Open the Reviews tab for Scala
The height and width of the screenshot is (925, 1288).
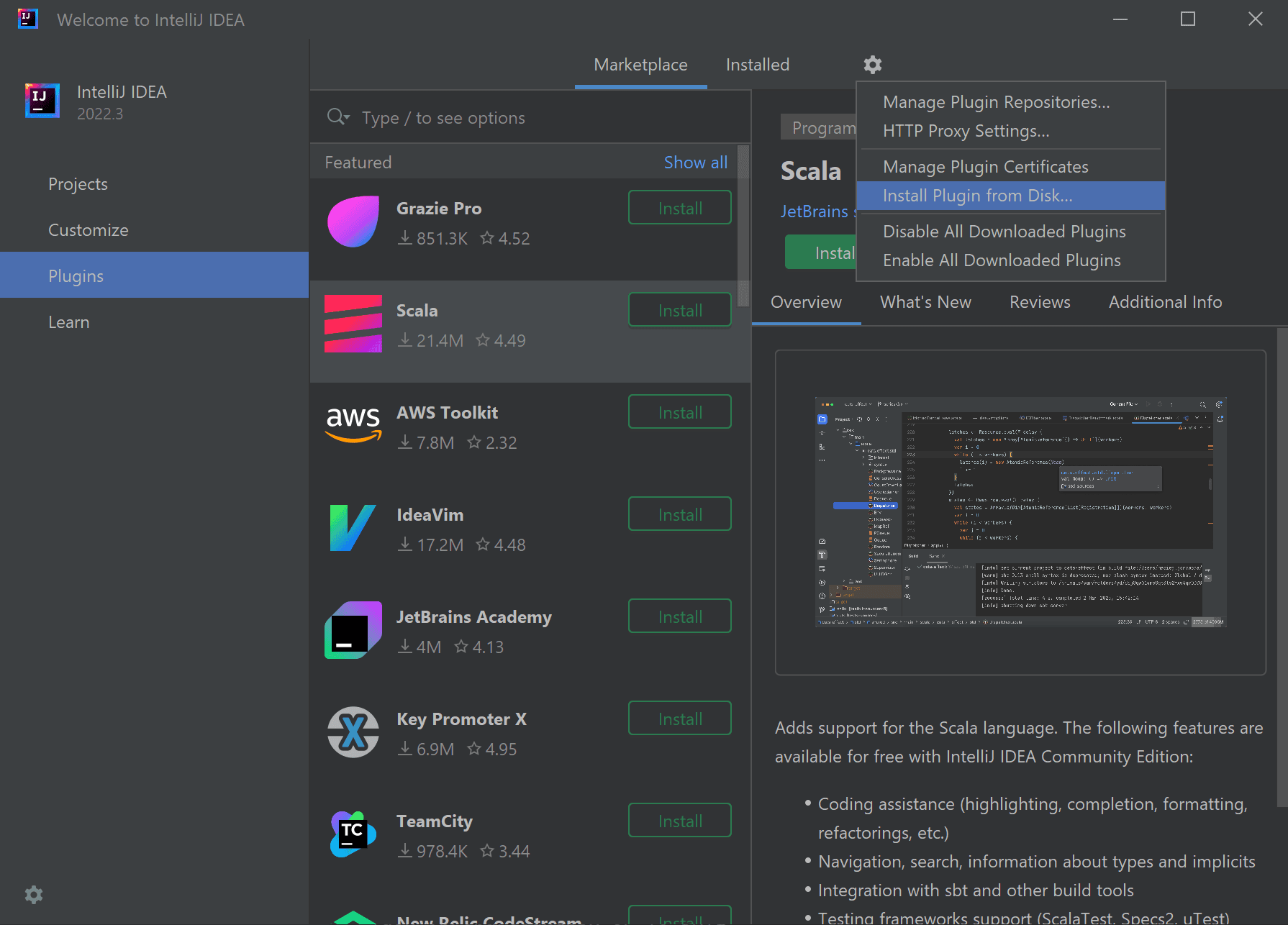point(1040,302)
